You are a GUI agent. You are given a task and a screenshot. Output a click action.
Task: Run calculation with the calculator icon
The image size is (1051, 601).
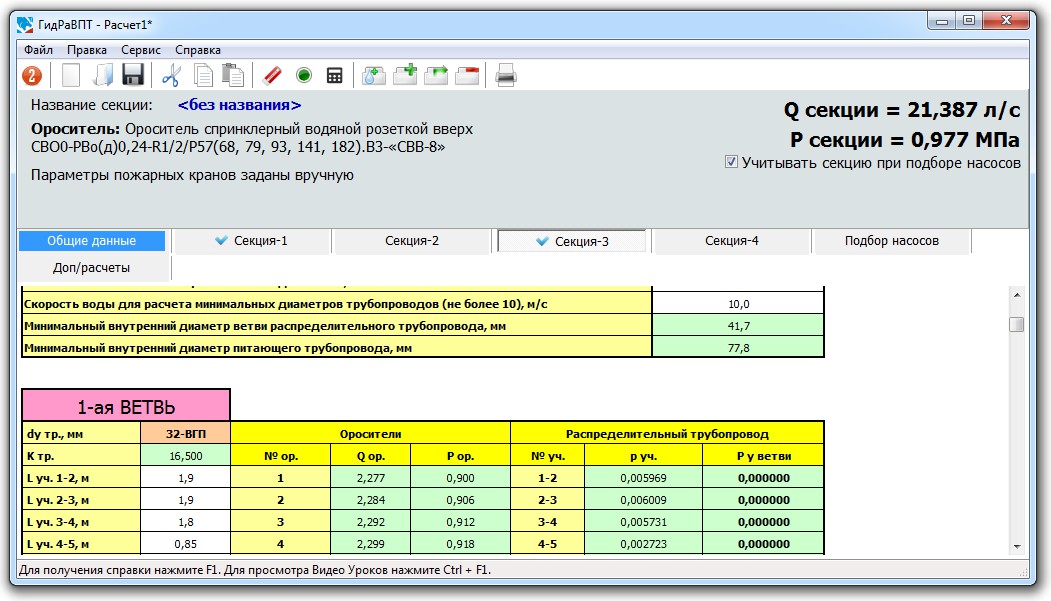click(335, 75)
